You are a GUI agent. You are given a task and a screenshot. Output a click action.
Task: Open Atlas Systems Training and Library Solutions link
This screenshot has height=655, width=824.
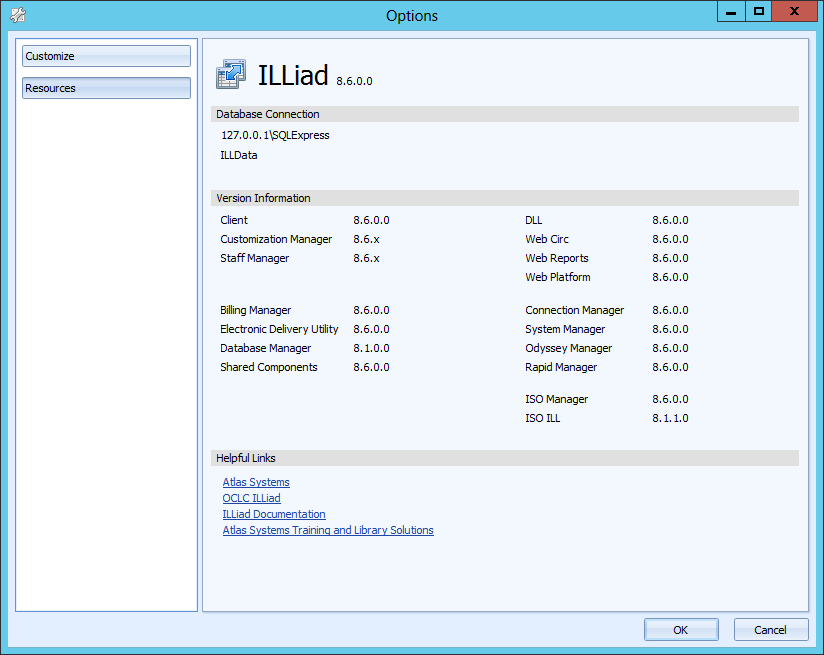[x=328, y=530]
